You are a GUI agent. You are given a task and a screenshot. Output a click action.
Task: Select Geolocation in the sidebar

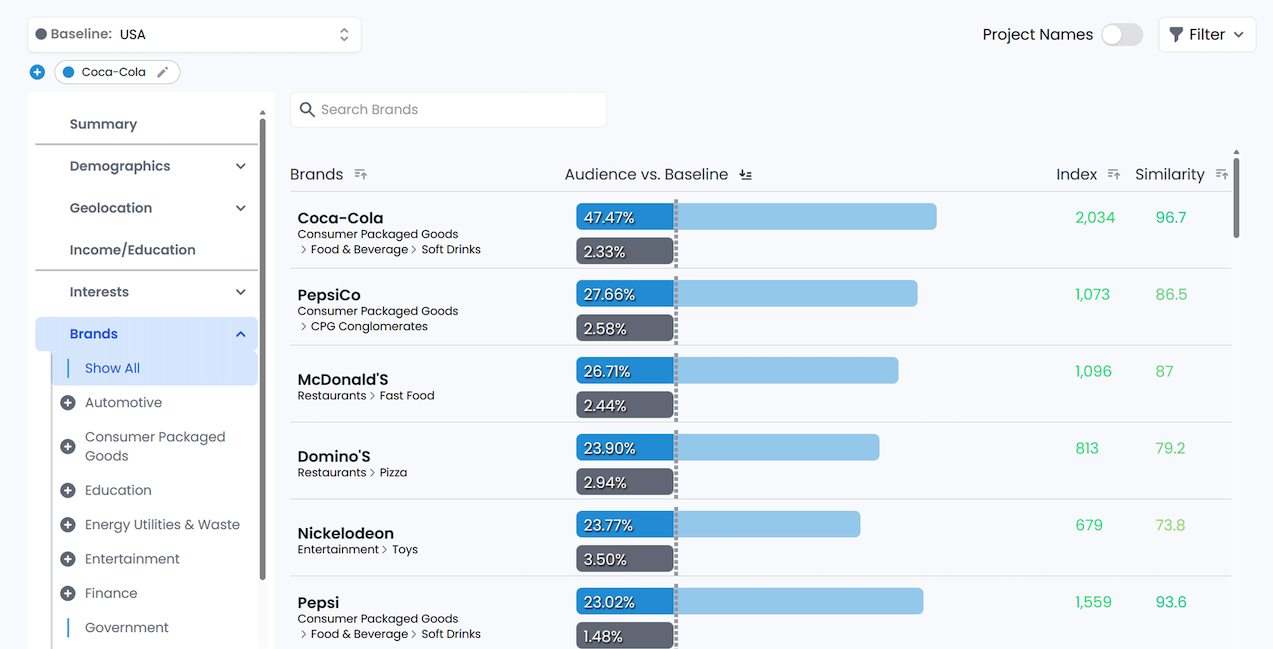point(111,208)
